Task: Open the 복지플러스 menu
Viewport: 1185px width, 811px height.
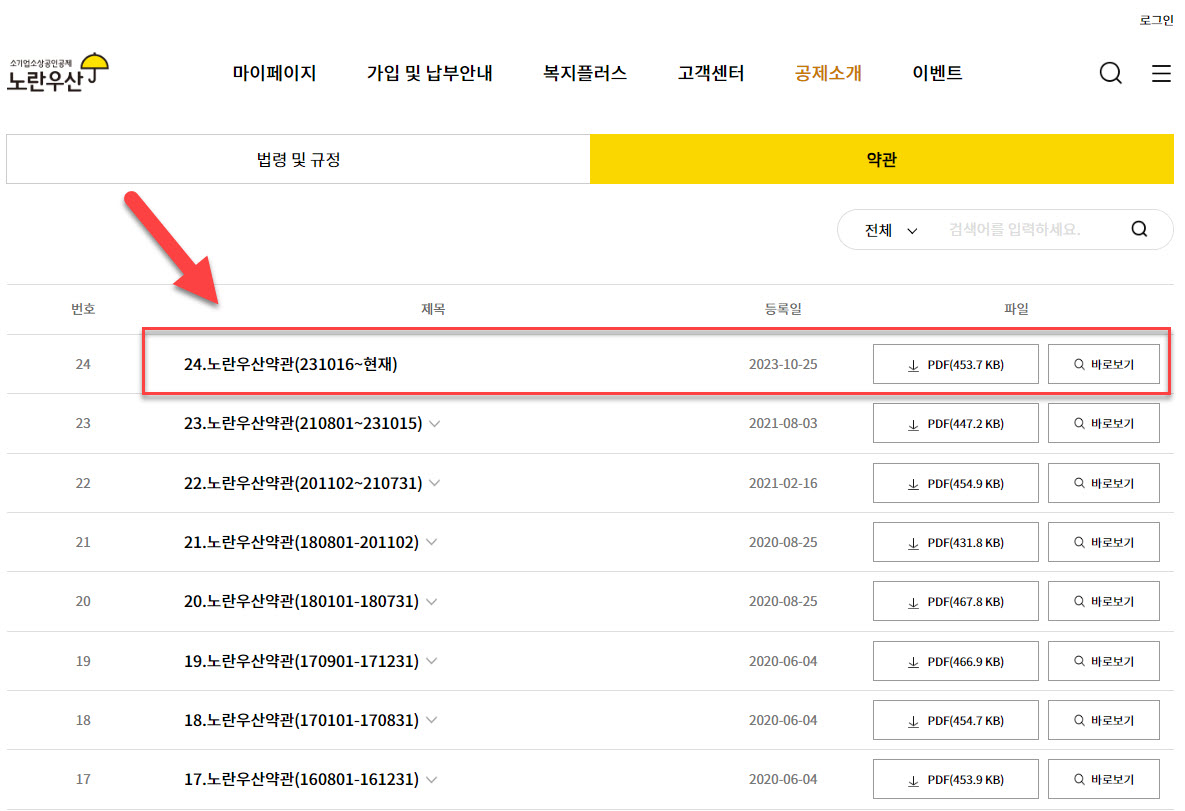Action: tap(585, 73)
